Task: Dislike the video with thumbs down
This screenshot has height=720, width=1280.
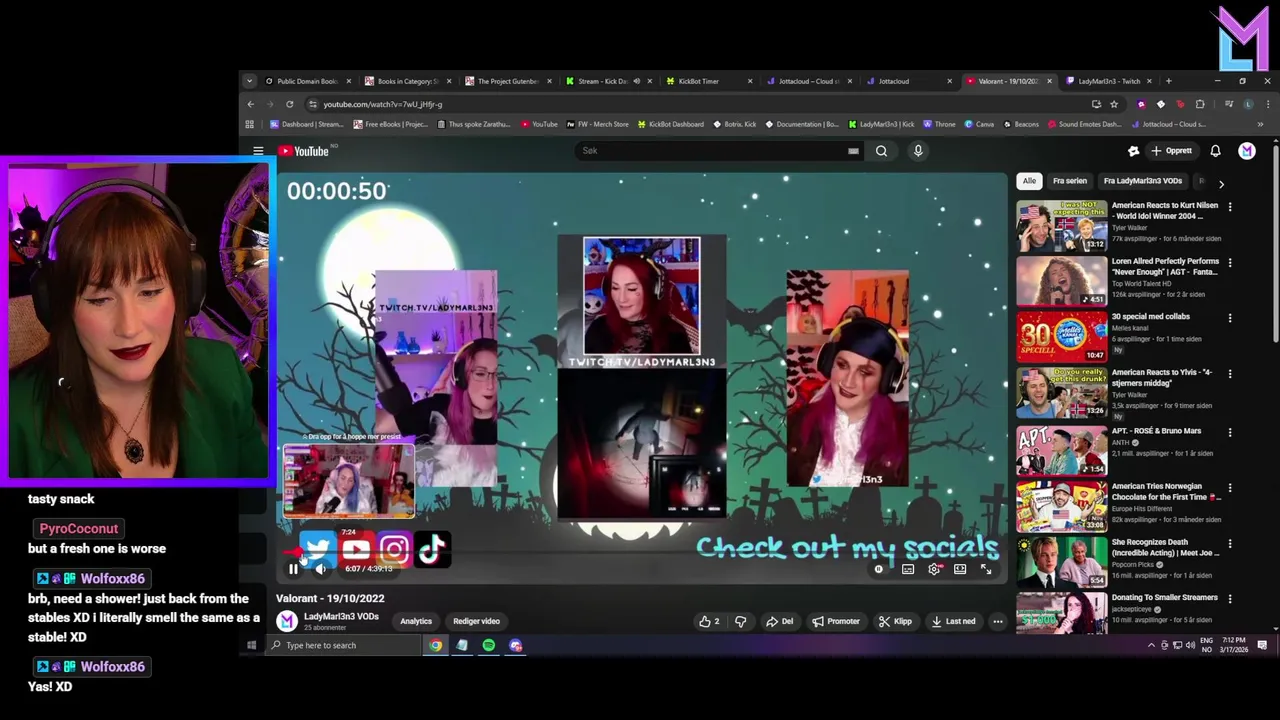Action: [740, 621]
